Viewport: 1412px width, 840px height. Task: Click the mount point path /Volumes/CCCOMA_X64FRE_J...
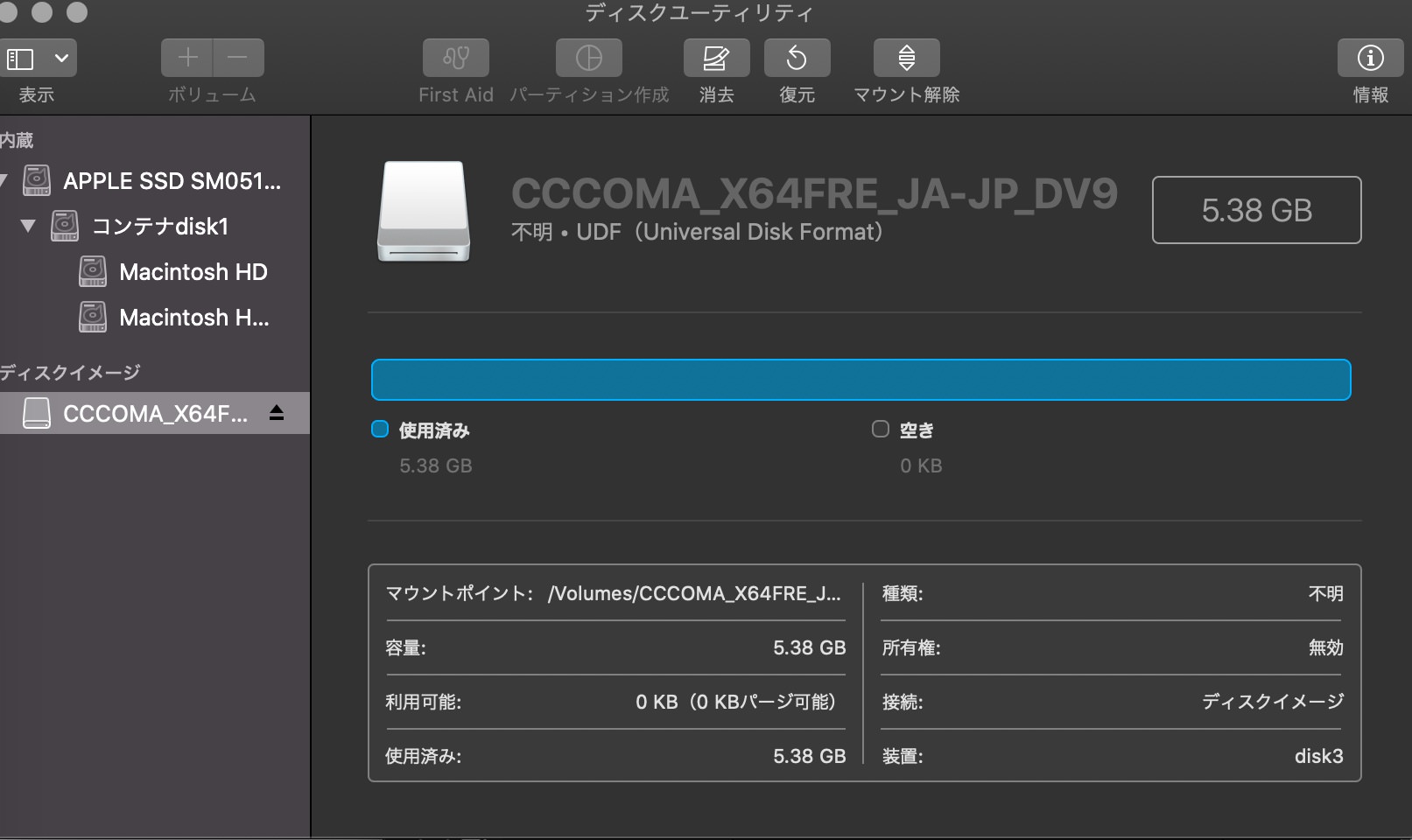(694, 593)
